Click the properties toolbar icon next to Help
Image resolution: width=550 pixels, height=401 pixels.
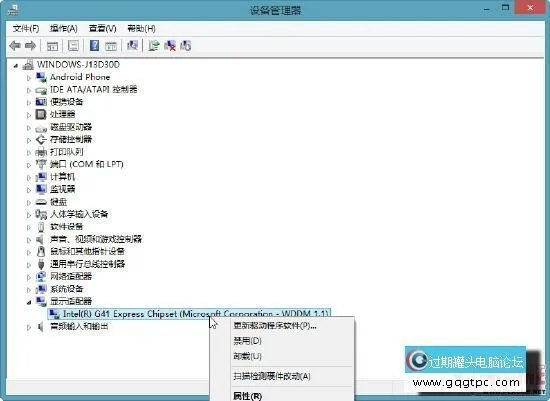111,46
